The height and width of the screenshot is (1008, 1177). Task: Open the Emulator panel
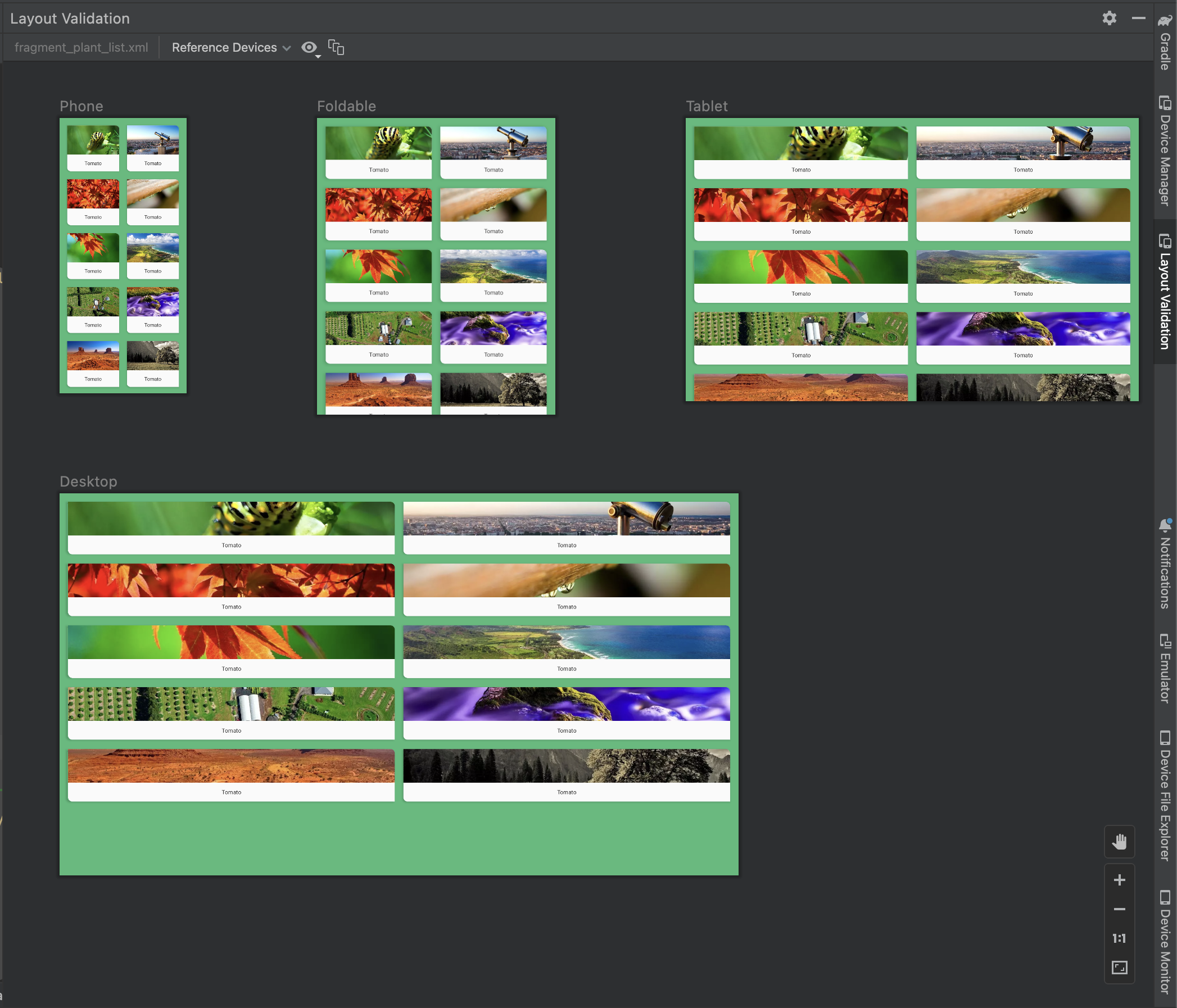pyautogui.click(x=1162, y=670)
